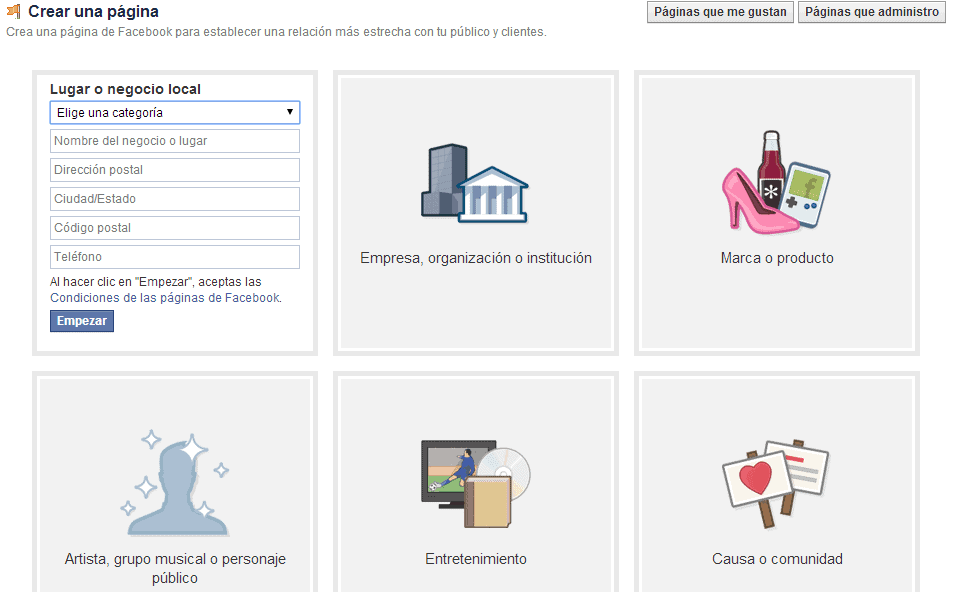Open Páginas que me gustan
Viewport: 954px width, 592px height.
tap(720, 12)
